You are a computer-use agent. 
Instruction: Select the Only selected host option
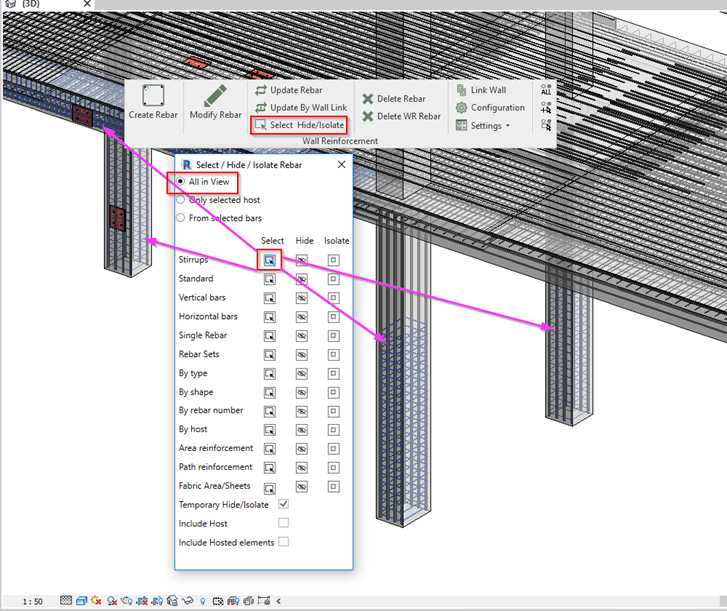click(181, 200)
